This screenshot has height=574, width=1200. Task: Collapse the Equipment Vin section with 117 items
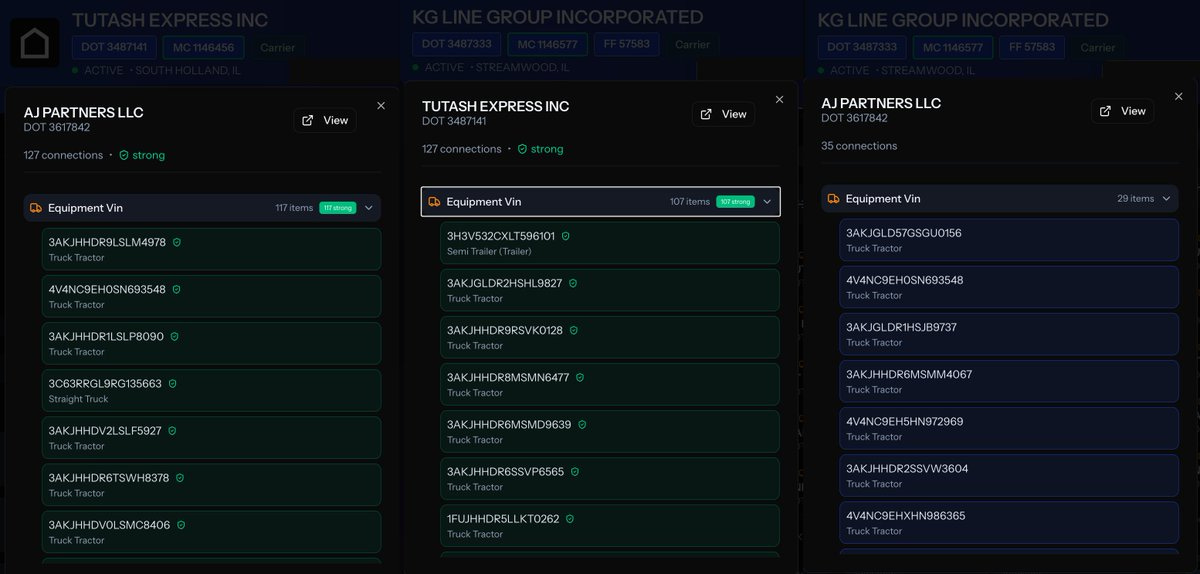pos(368,208)
